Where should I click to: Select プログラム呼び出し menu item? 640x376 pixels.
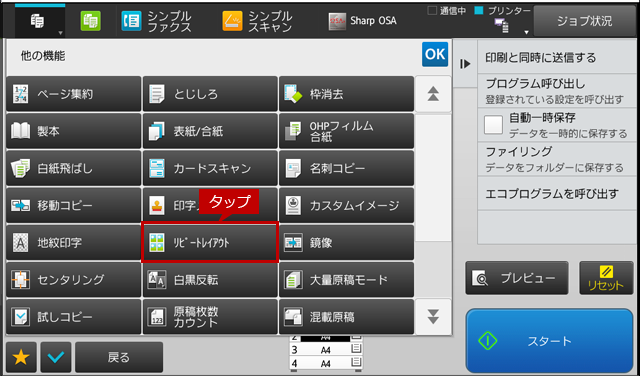557,91
